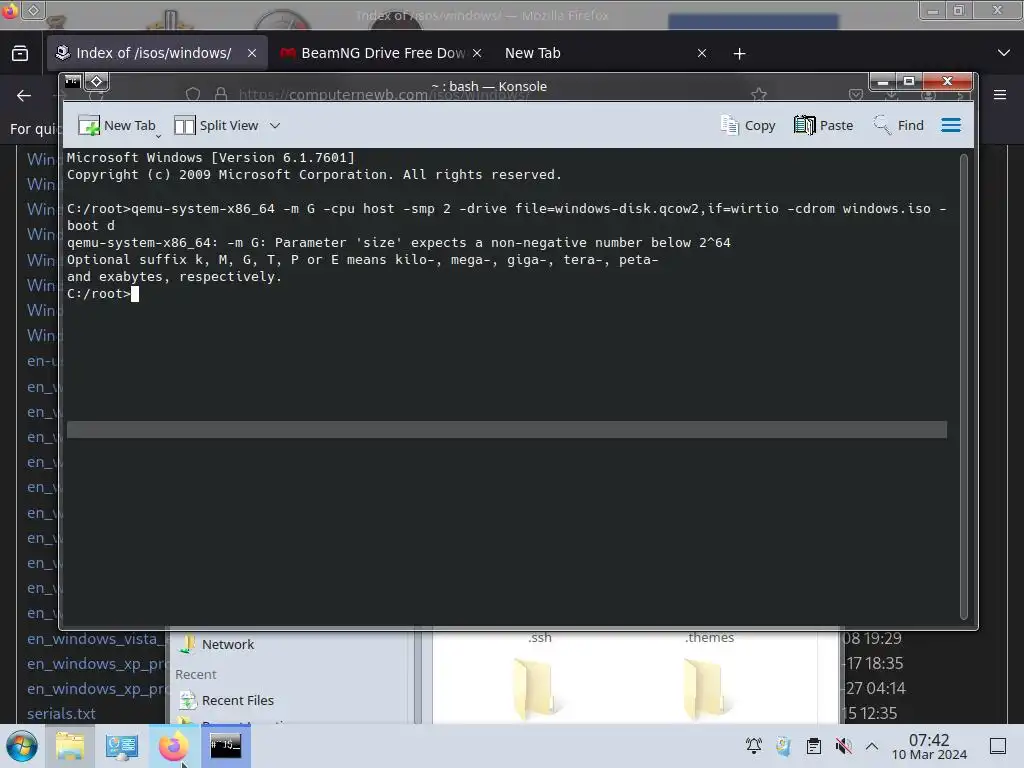The height and width of the screenshot is (768, 1024).
Task: Open the notifications bell in system tray
Action: [754, 746]
